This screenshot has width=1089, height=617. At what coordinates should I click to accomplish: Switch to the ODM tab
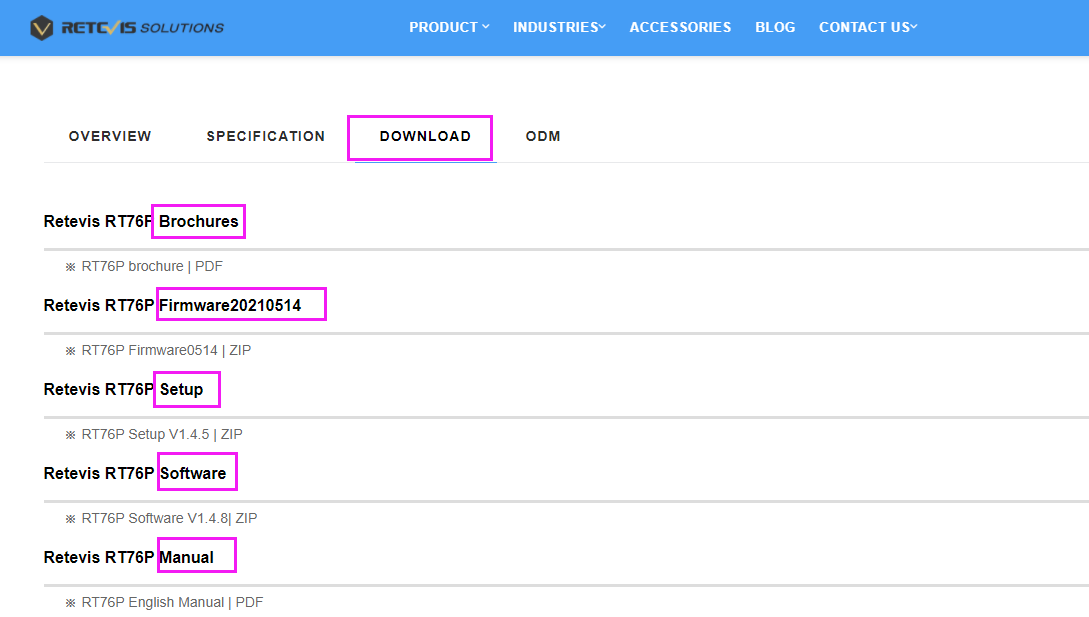[543, 136]
